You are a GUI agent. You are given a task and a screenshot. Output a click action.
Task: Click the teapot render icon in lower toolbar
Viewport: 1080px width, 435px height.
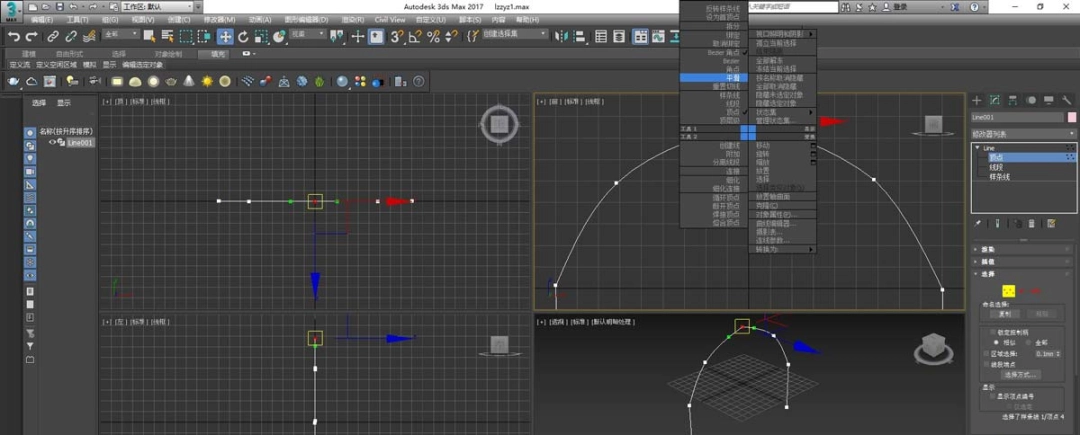click(x=13, y=81)
